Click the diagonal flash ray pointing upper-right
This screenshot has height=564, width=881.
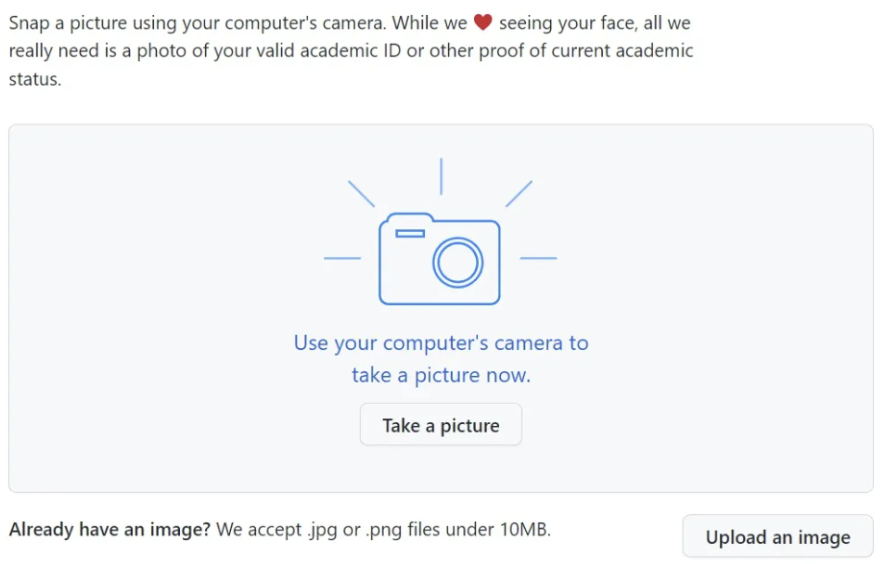click(519, 194)
